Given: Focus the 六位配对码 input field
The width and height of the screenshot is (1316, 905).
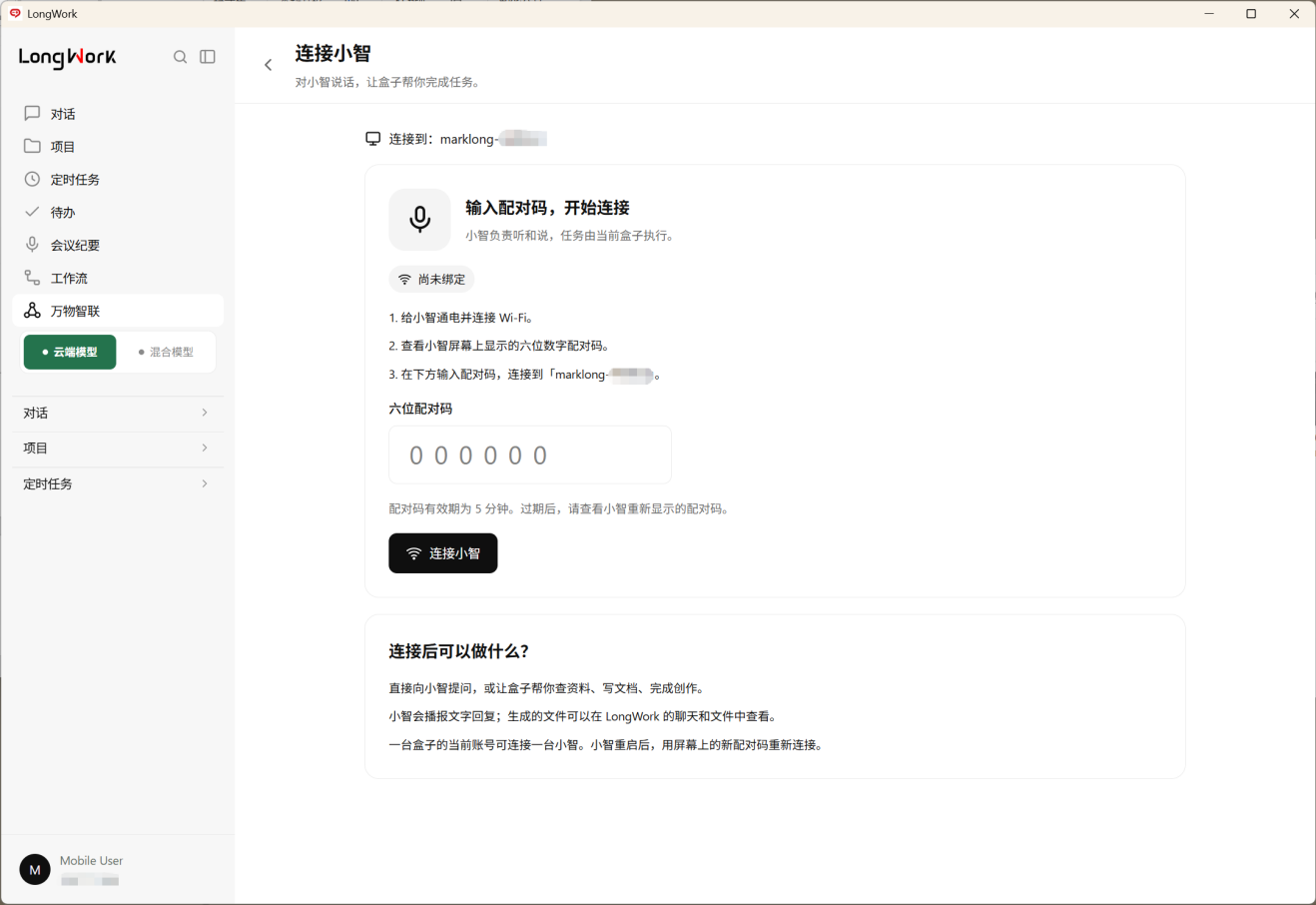Looking at the screenshot, I should tap(530, 455).
